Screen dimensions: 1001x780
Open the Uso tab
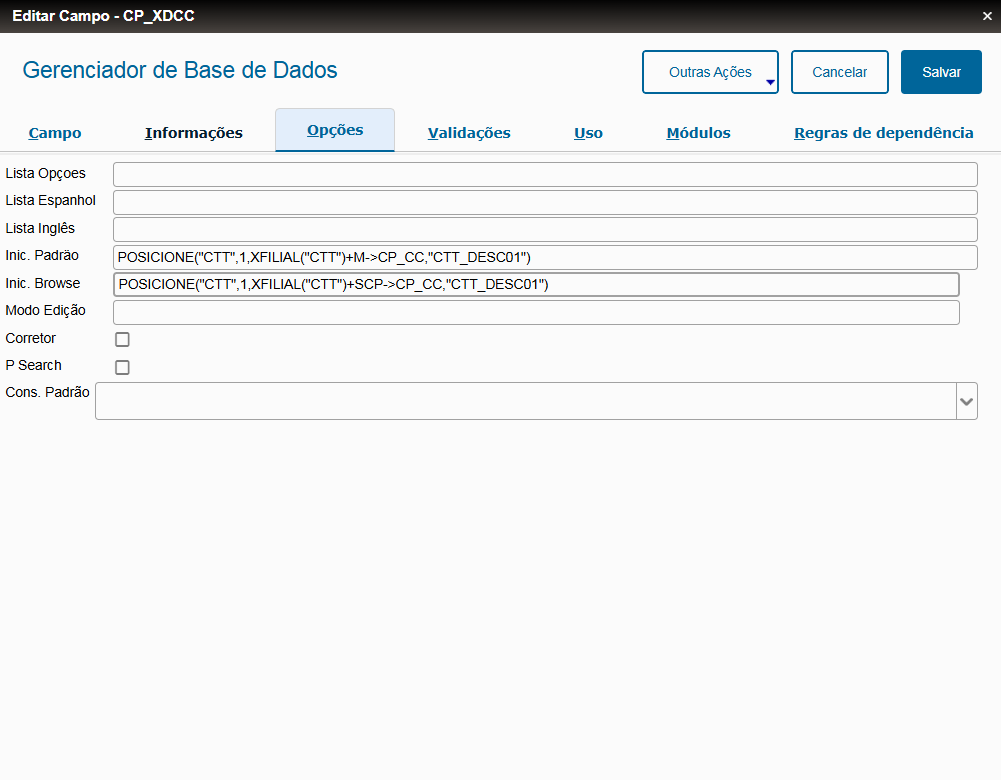[x=588, y=133]
